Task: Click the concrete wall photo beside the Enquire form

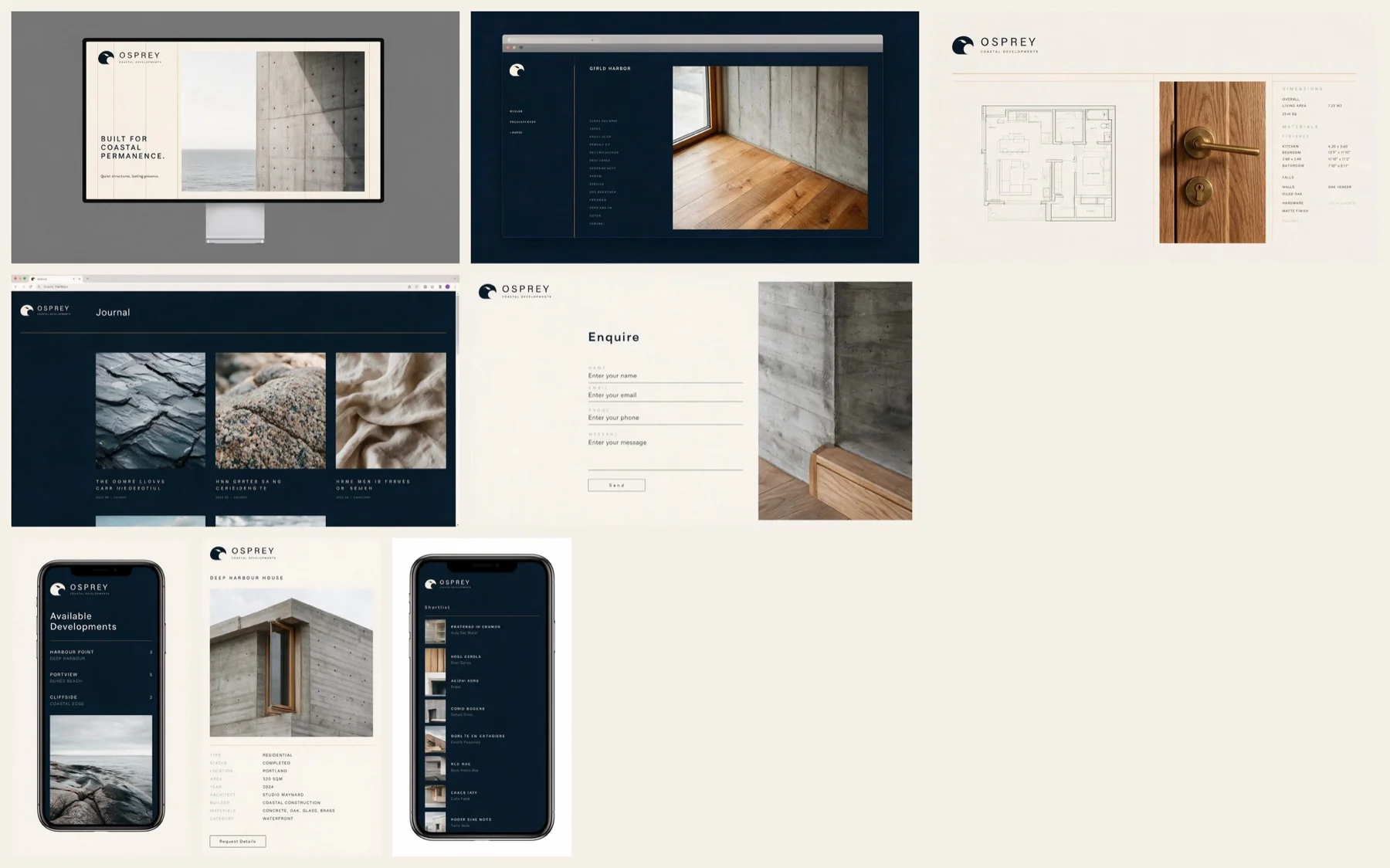Action: click(835, 401)
